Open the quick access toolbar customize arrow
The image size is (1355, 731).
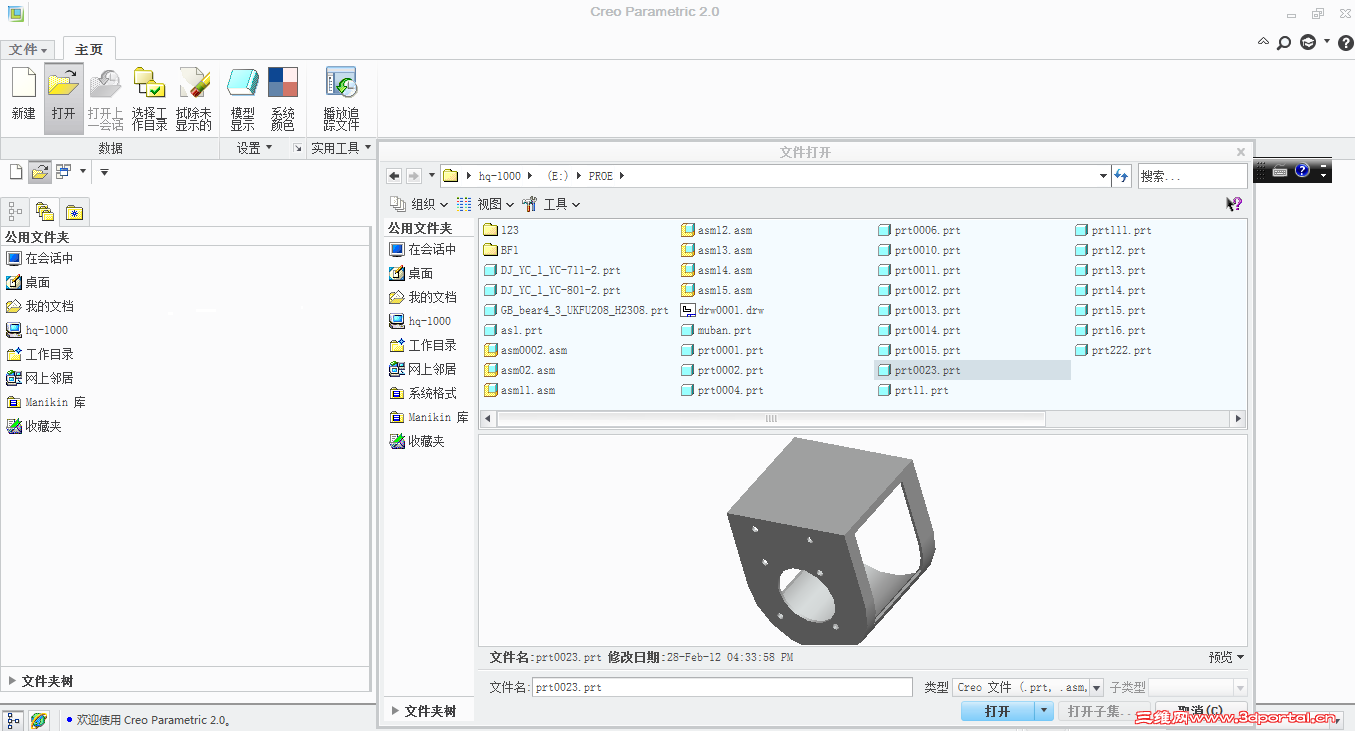click(104, 172)
